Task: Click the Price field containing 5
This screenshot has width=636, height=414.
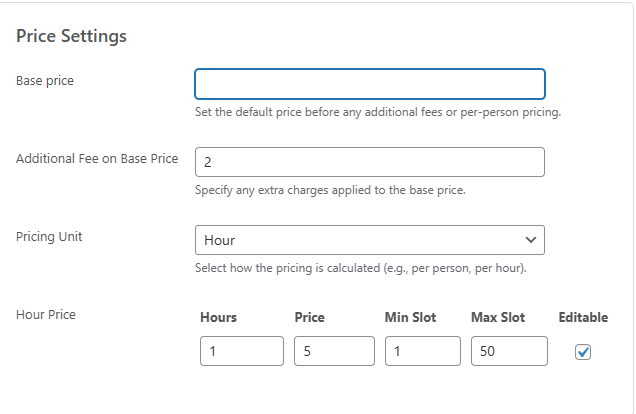Action: tap(334, 351)
